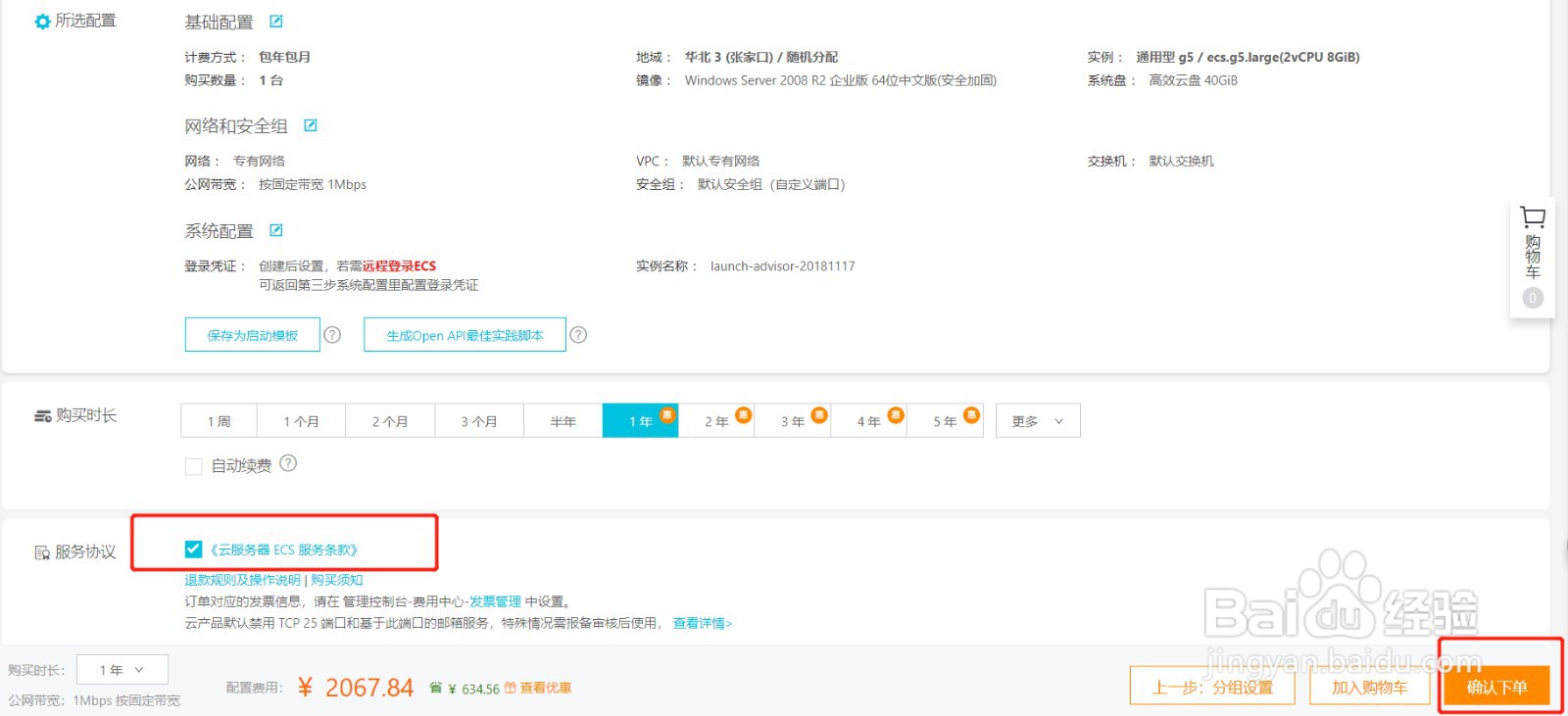Enable the 自动续费 checkbox
This screenshot has height=716, width=1568.
tap(193, 466)
